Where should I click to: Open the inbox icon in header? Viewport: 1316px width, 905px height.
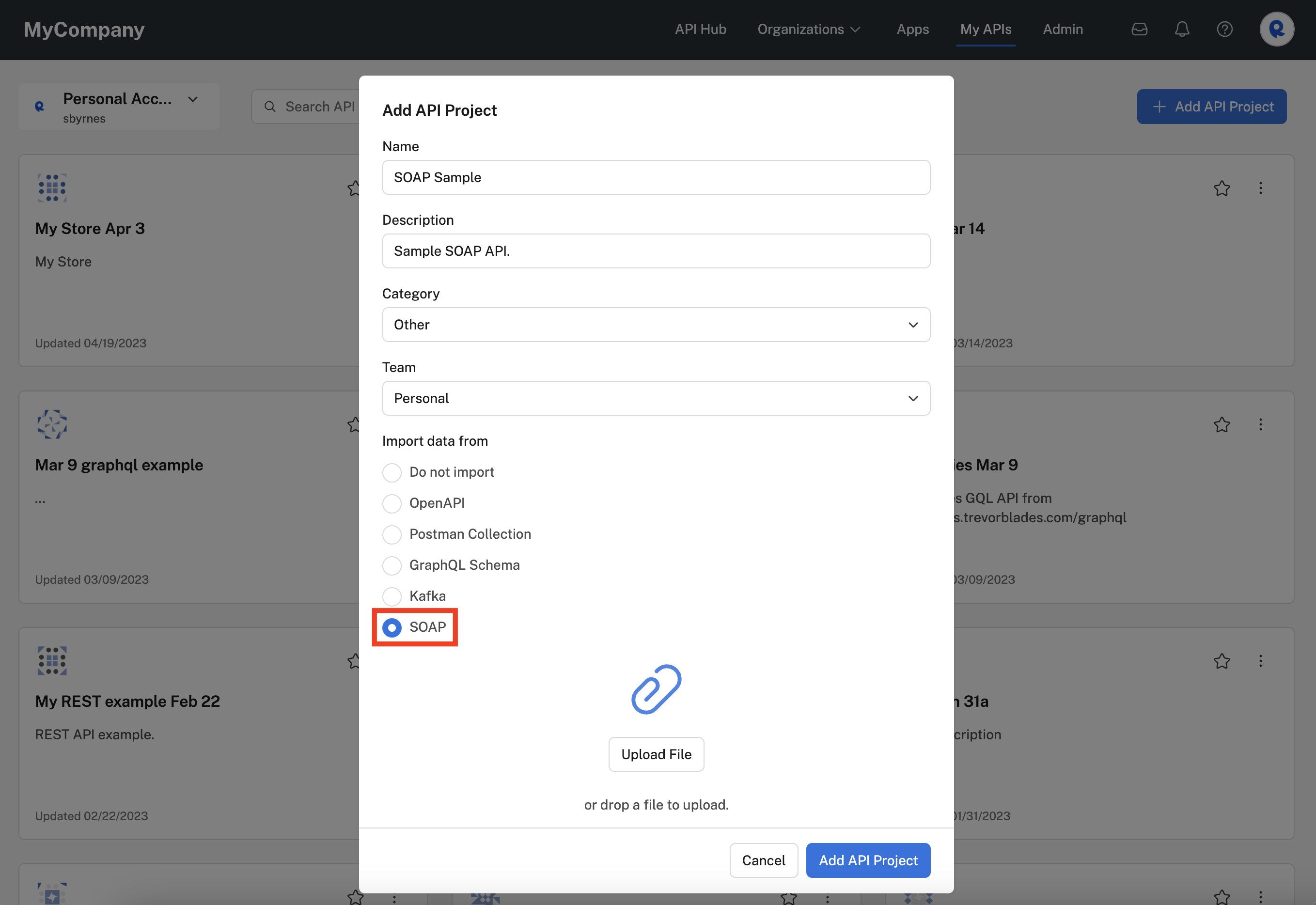pos(1139,30)
